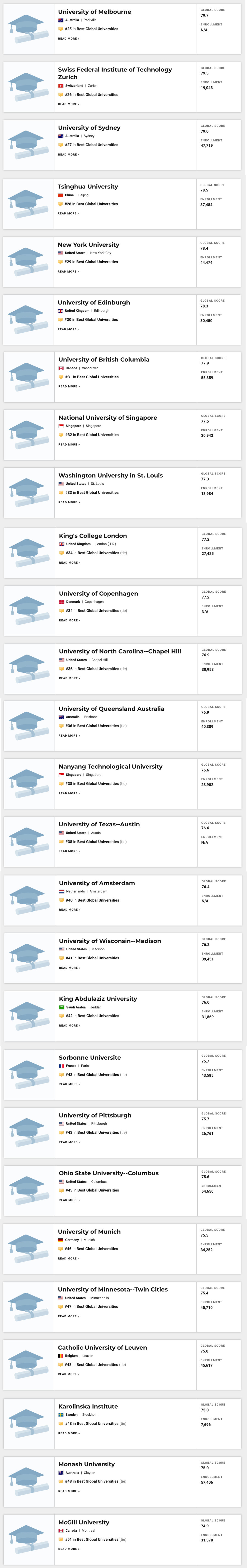Click the China flag under Tsinghua University
The height and width of the screenshot is (1568, 247).
(x=60, y=195)
